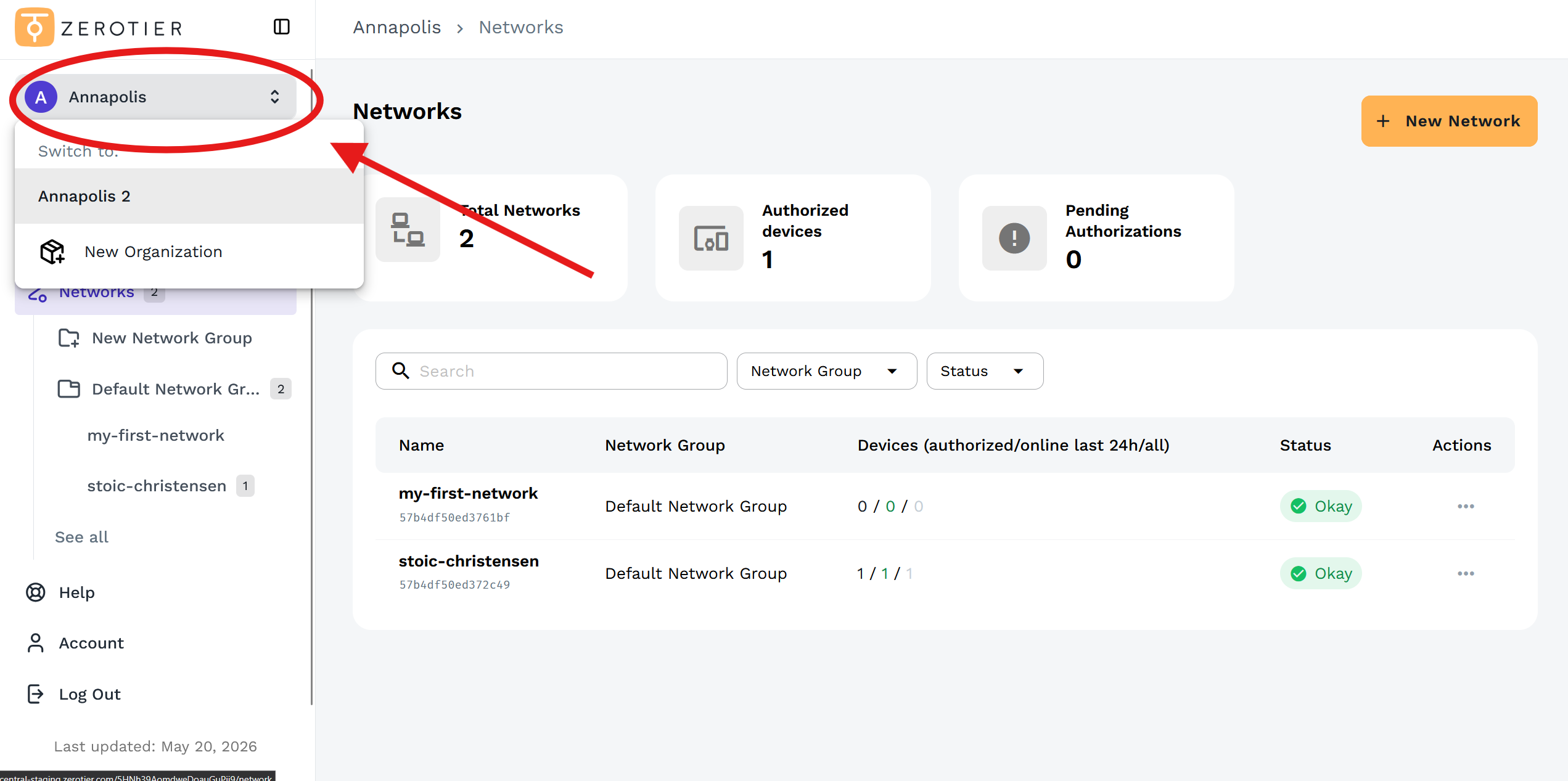Choose New Organization menu entry
The width and height of the screenshot is (1568, 781).
coord(189,251)
